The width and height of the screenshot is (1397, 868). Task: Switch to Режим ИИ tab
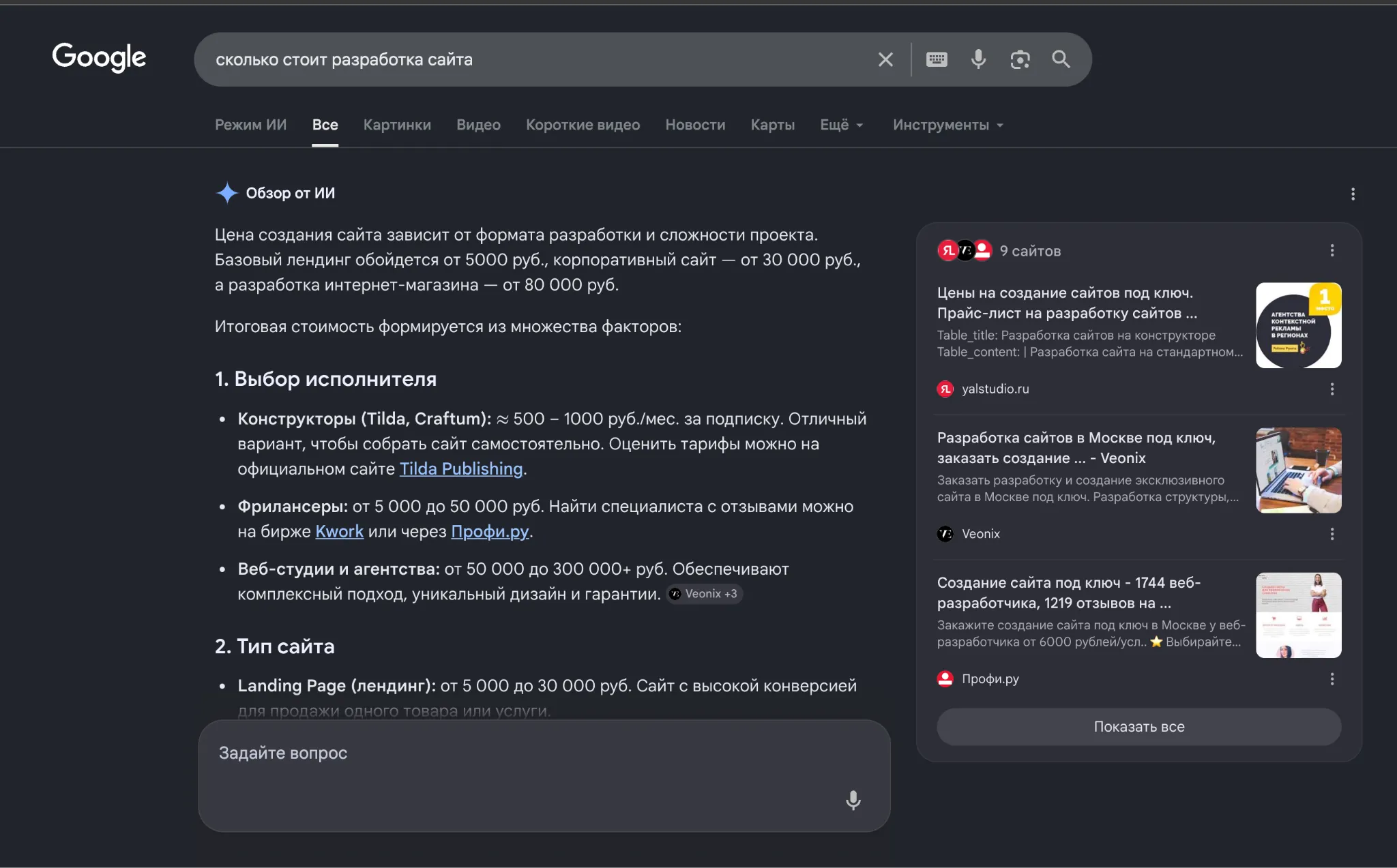251,125
